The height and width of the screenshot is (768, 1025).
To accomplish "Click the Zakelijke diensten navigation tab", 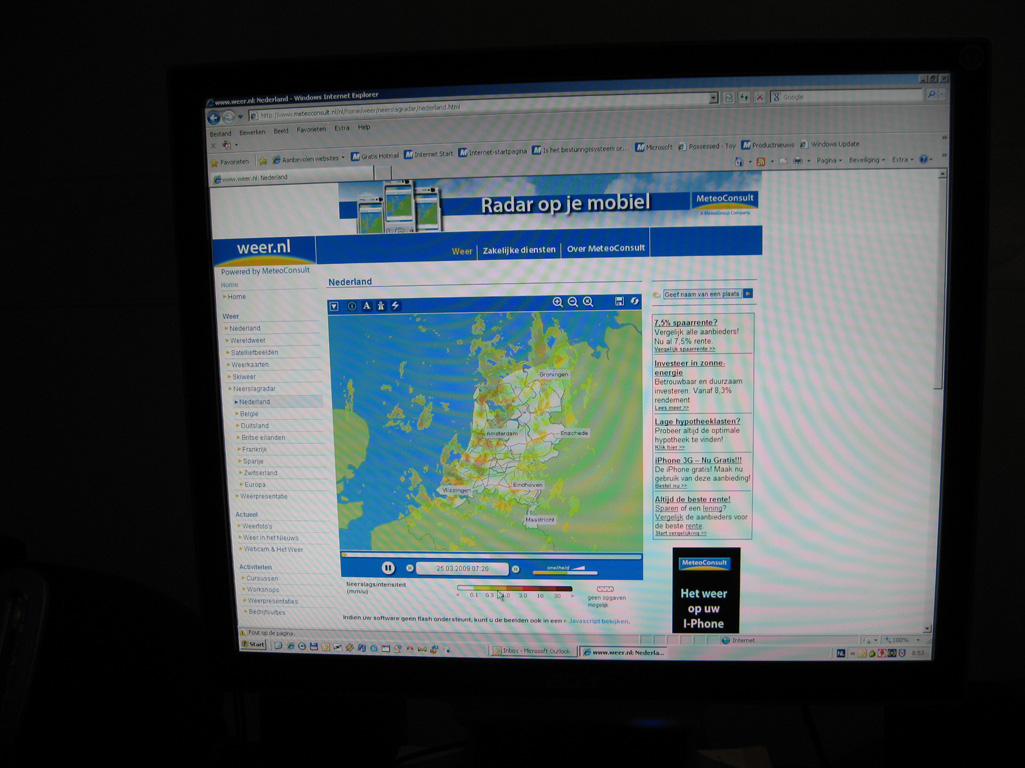I will tap(519, 250).
